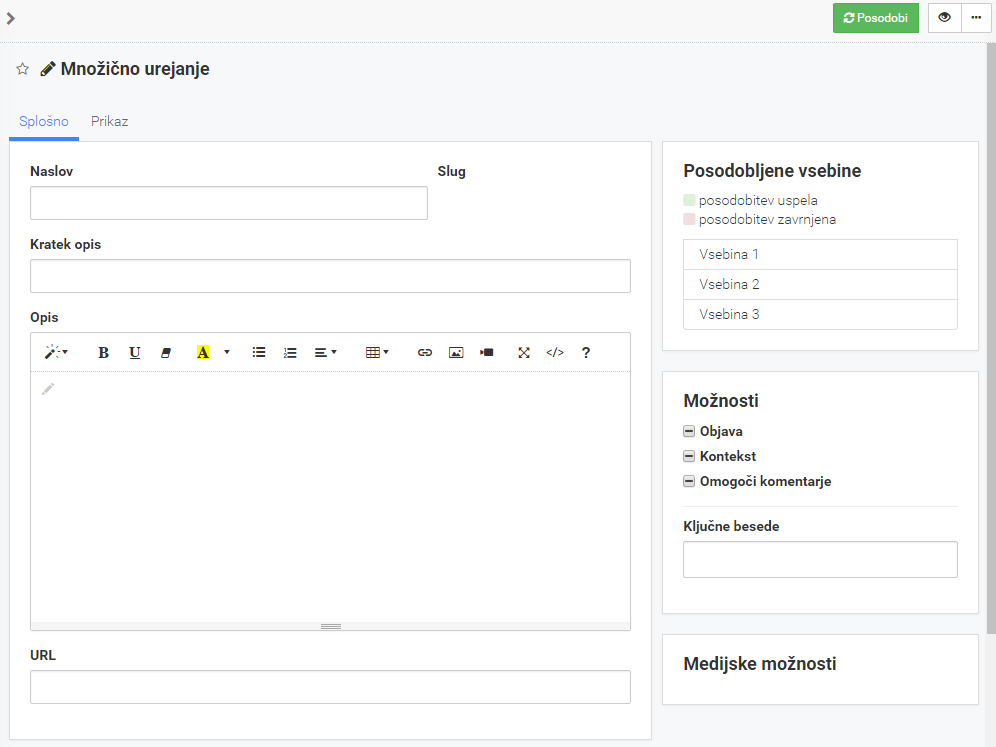Toggle the Kontekst checkbox
This screenshot has height=747, width=996.
[x=689, y=456]
